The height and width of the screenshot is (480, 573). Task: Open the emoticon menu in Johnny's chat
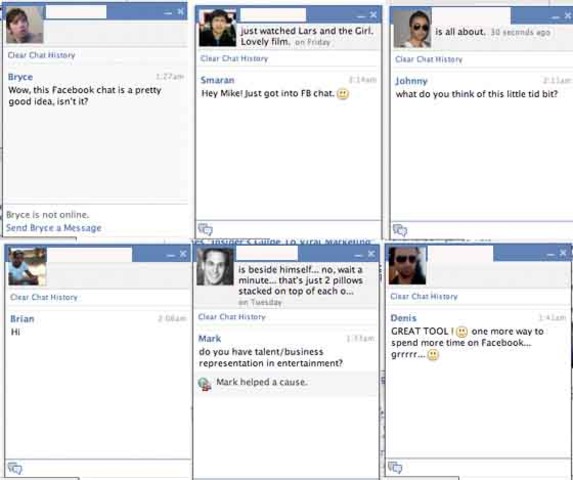point(400,230)
